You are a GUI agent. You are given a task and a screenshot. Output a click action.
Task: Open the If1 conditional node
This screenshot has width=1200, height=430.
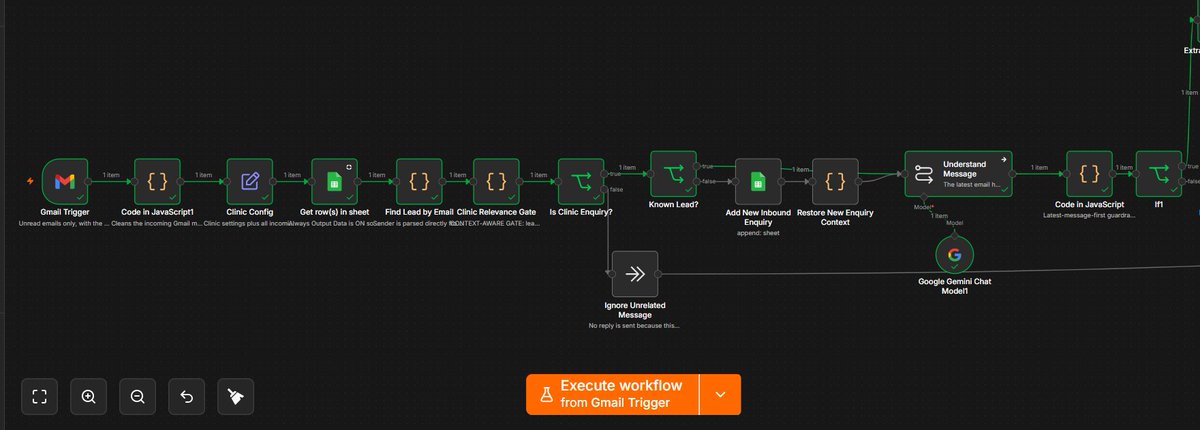pyautogui.click(x=1159, y=174)
